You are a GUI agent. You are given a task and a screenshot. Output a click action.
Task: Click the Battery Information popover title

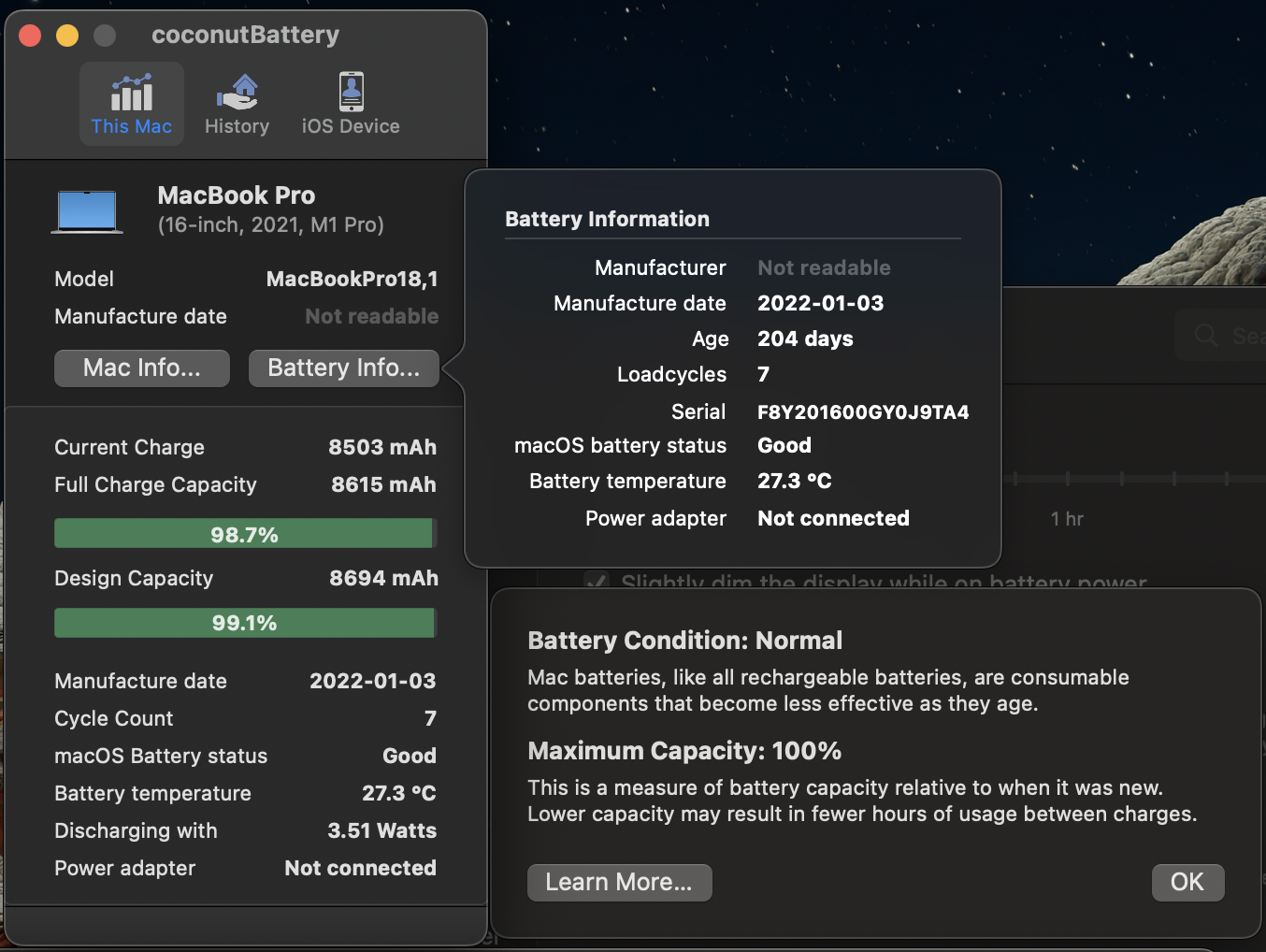click(x=608, y=219)
